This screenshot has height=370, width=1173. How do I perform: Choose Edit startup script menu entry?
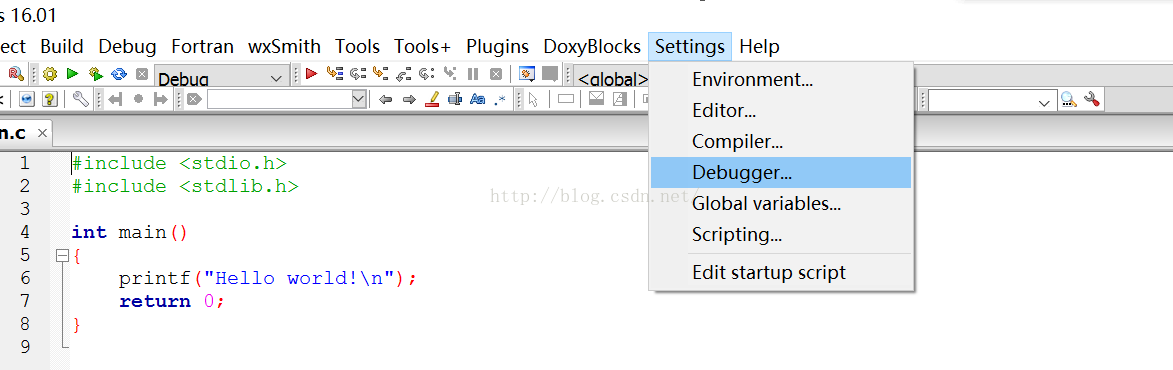tap(781, 272)
